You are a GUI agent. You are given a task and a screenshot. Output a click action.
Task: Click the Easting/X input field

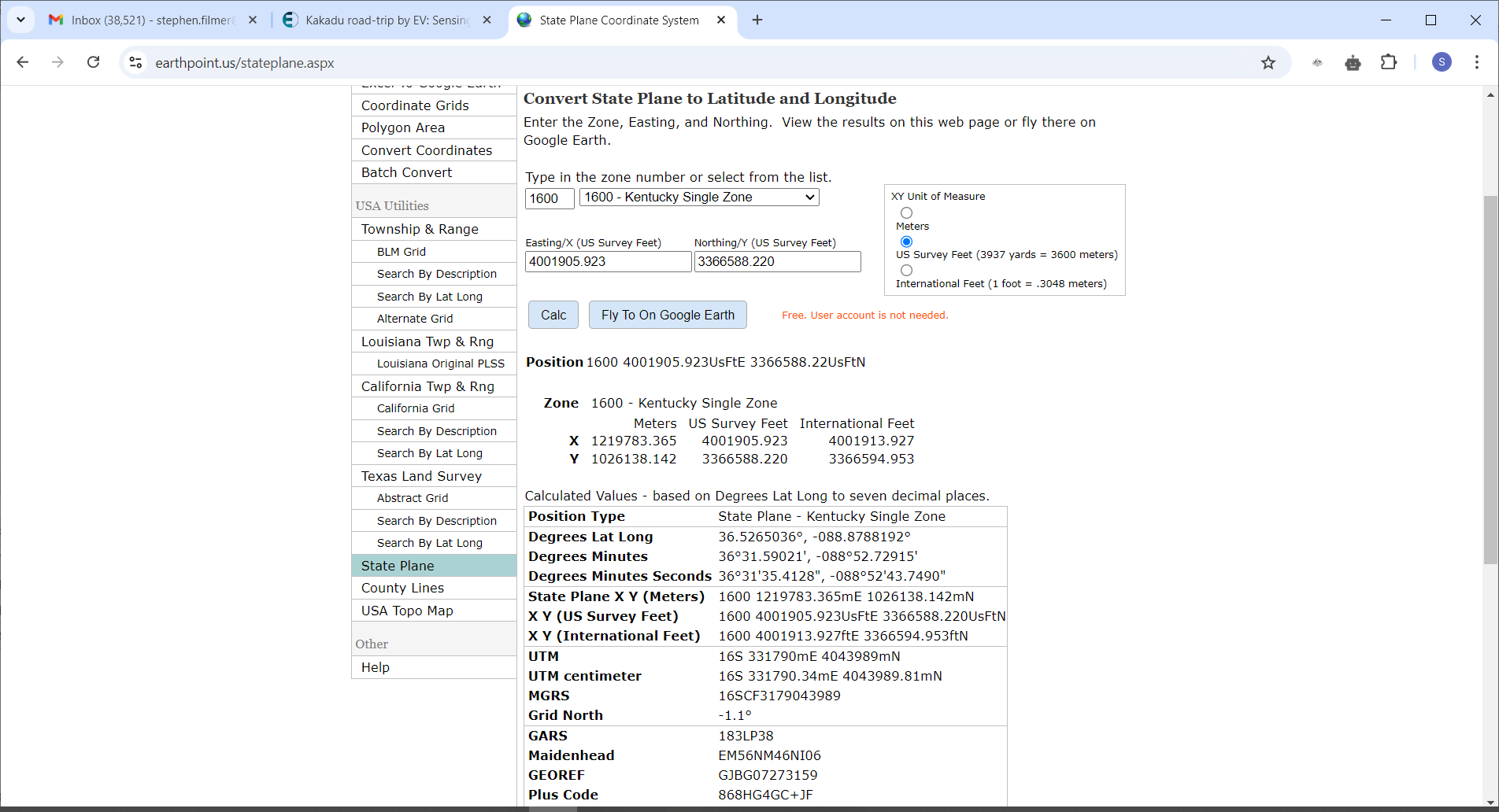(x=607, y=262)
